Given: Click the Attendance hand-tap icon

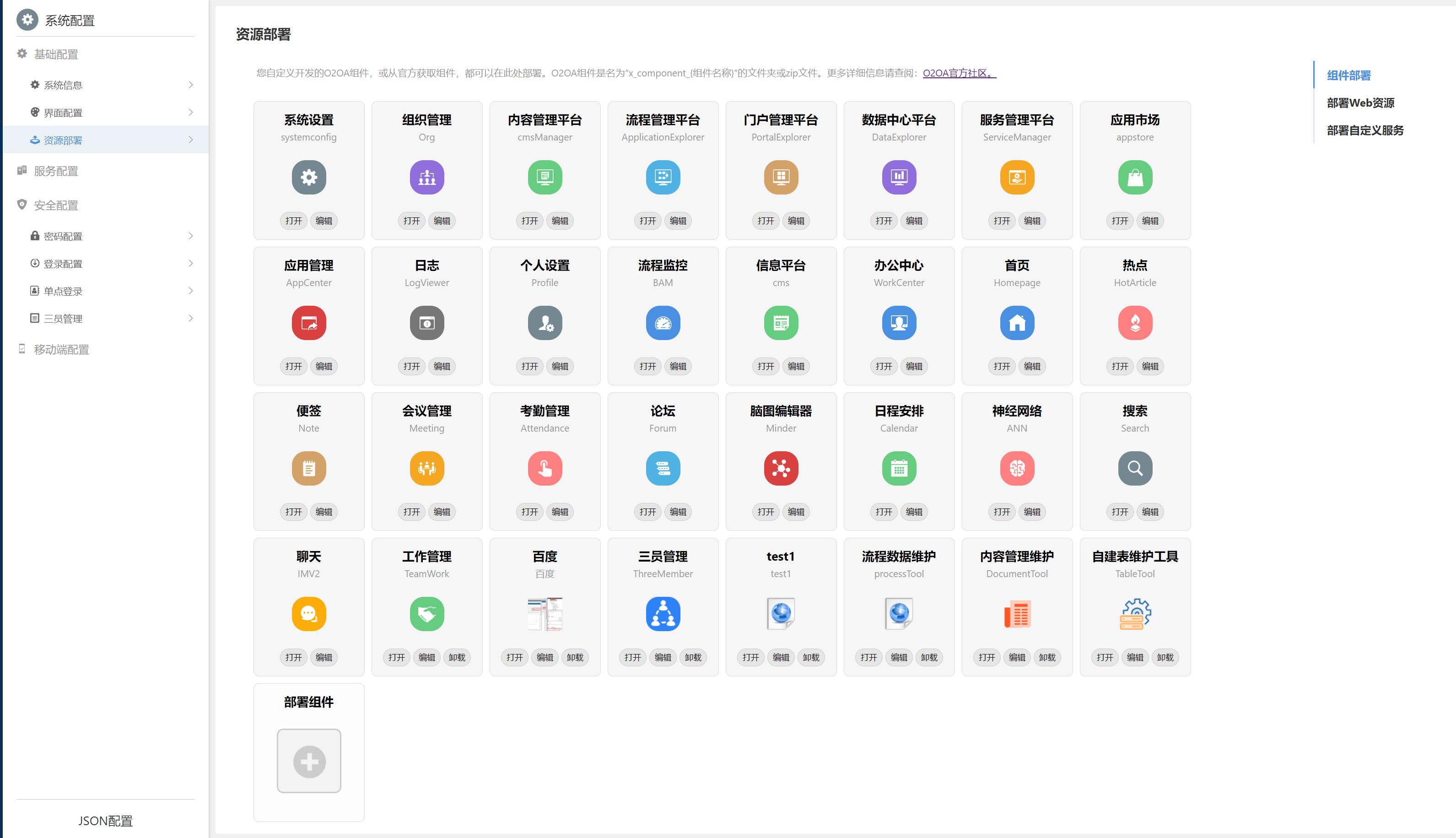Looking at the screenshot, I should click(544, 469).
